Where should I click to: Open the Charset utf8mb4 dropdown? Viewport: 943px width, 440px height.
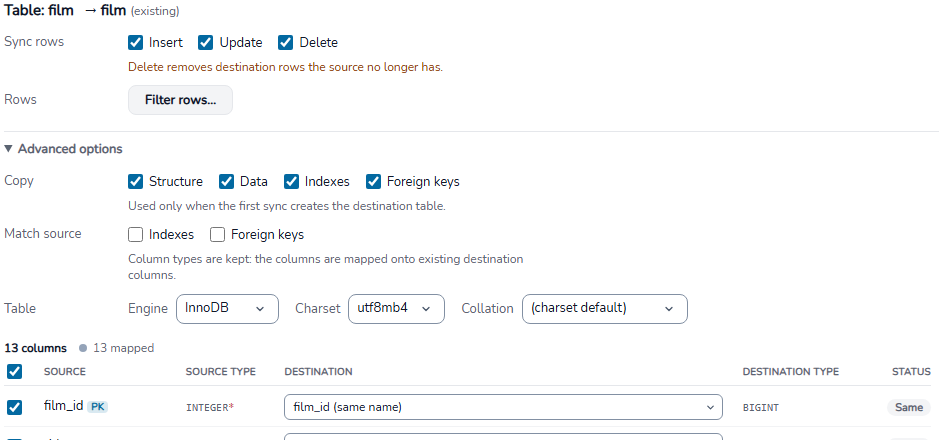[x=396, y=309]
